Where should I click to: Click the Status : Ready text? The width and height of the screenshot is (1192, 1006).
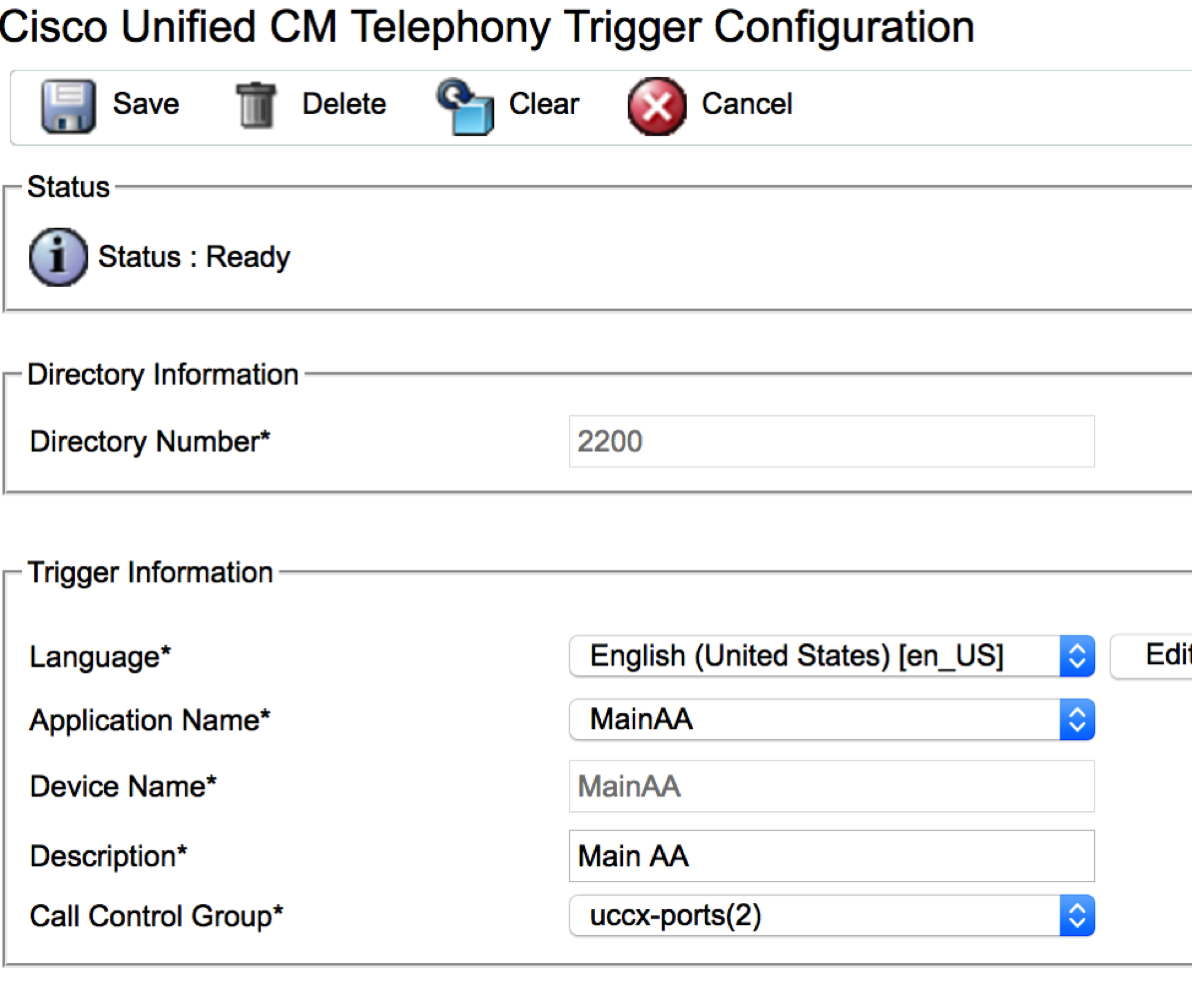click(x=194, y=257)
